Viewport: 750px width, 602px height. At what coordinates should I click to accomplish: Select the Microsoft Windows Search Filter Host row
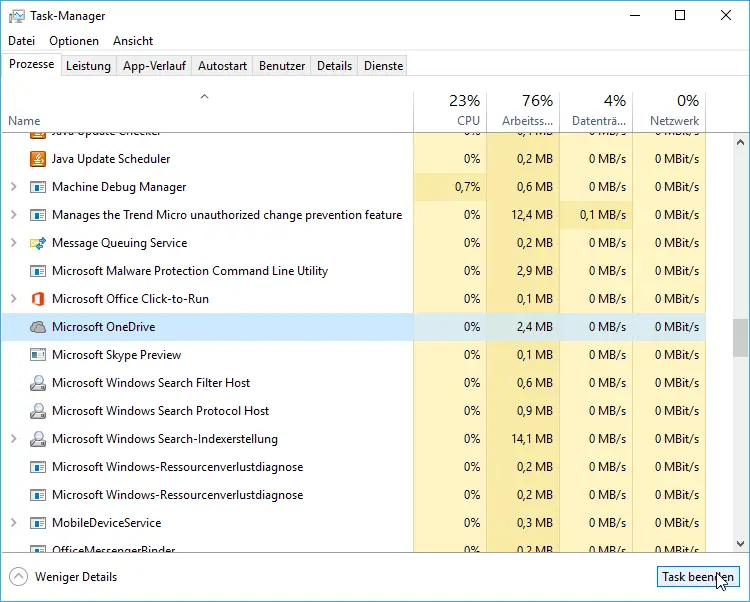click(x=354, y=383)
